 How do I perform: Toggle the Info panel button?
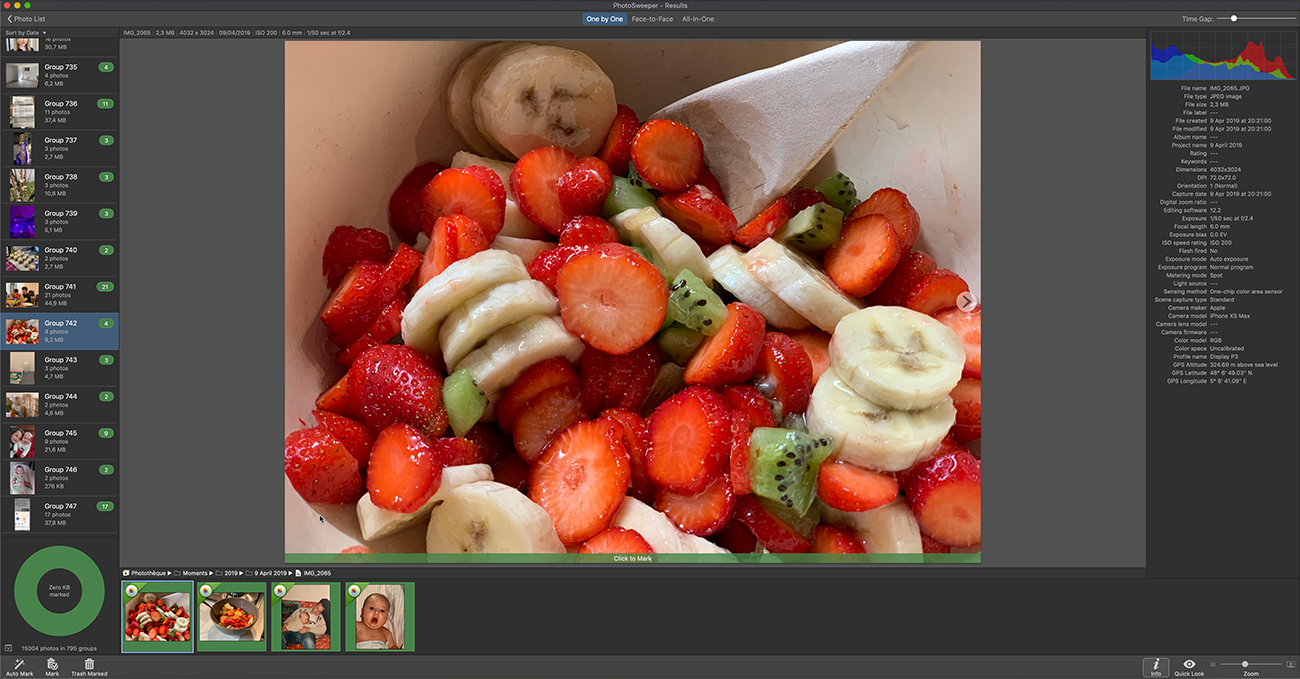1156,667
